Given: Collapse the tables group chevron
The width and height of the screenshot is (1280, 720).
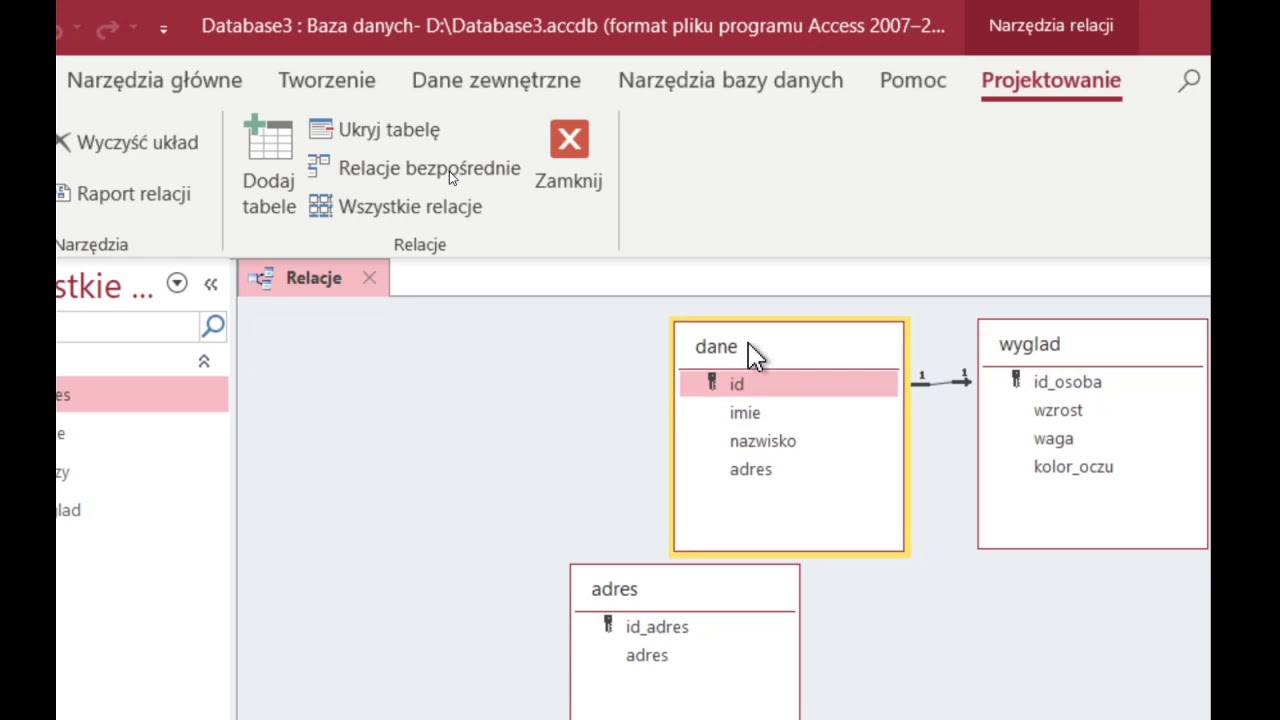Looking at the screenshot, I should 204,361.
